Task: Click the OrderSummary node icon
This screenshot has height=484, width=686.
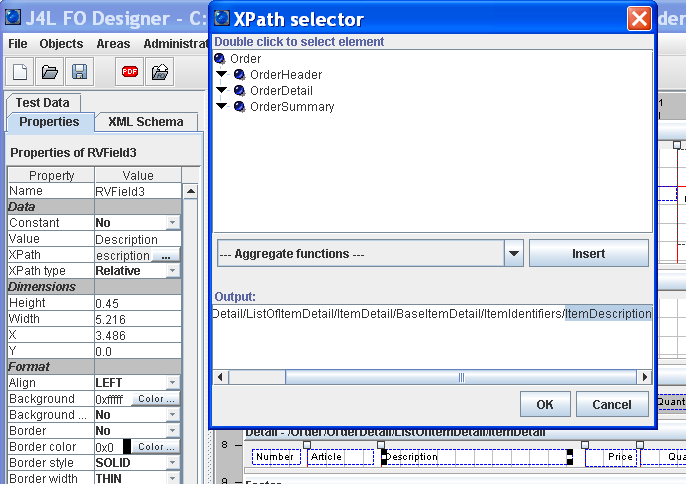Action: (x=239, y=107)
